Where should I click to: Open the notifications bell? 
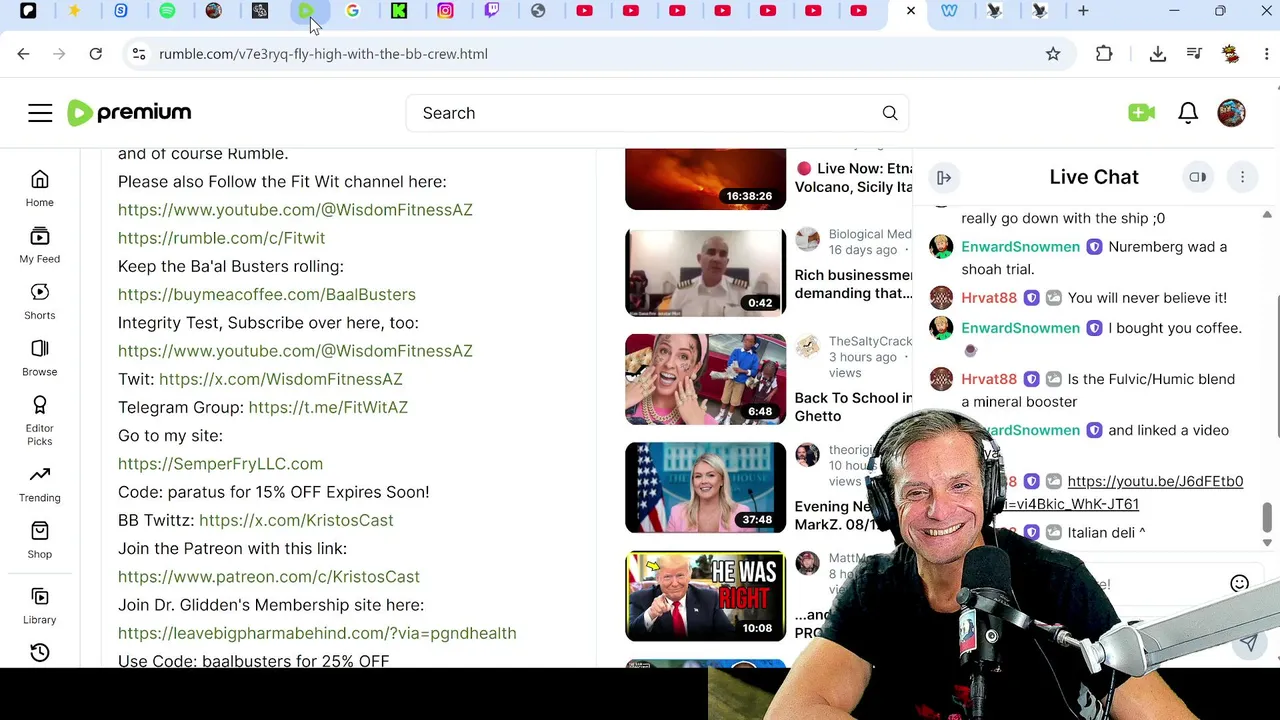[1188, 113]
